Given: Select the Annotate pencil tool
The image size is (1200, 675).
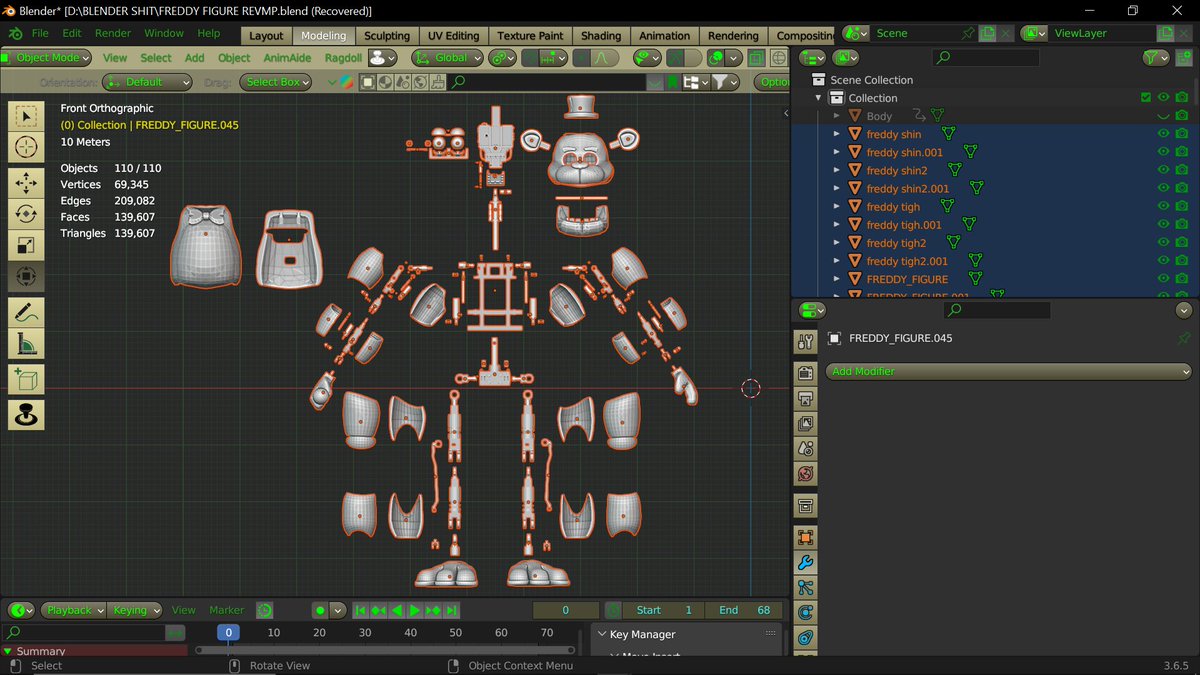Looking at the screenshot, I should (x=26, y=312).
